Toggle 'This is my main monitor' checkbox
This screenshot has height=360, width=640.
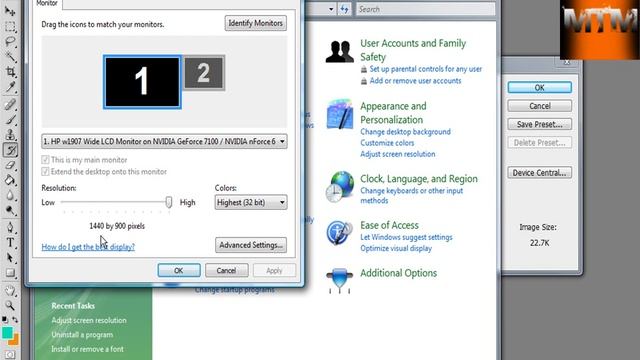point(45,160)
